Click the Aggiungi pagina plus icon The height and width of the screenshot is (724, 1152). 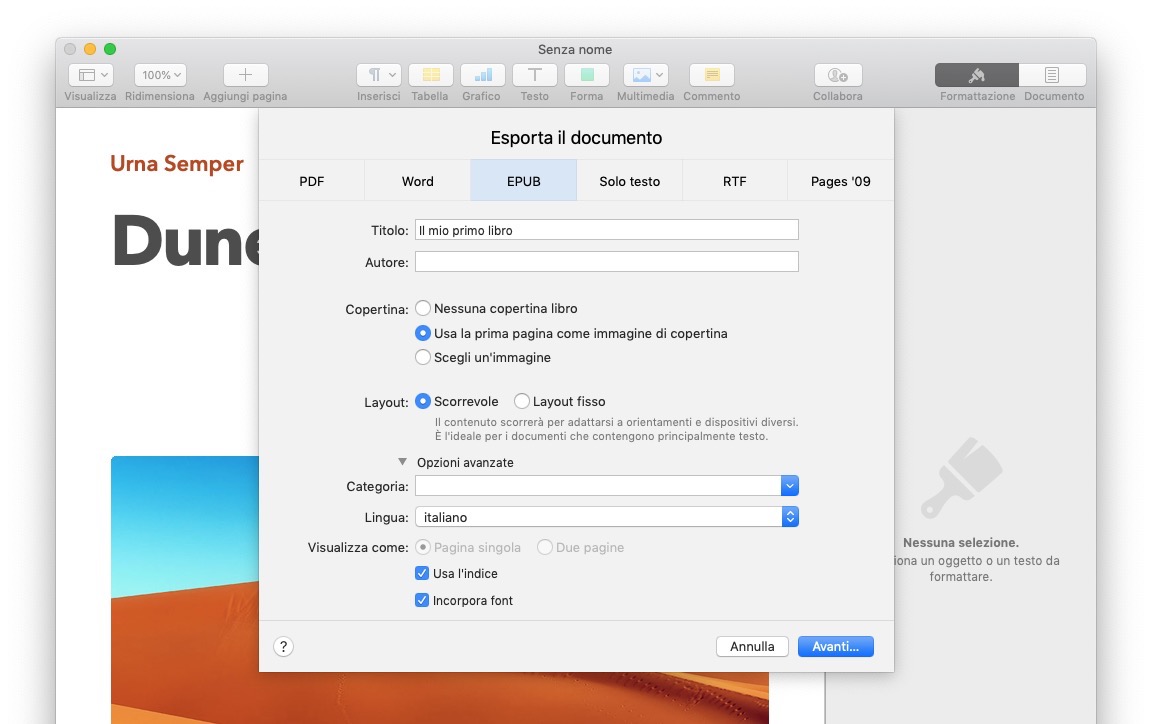[245, 75]
